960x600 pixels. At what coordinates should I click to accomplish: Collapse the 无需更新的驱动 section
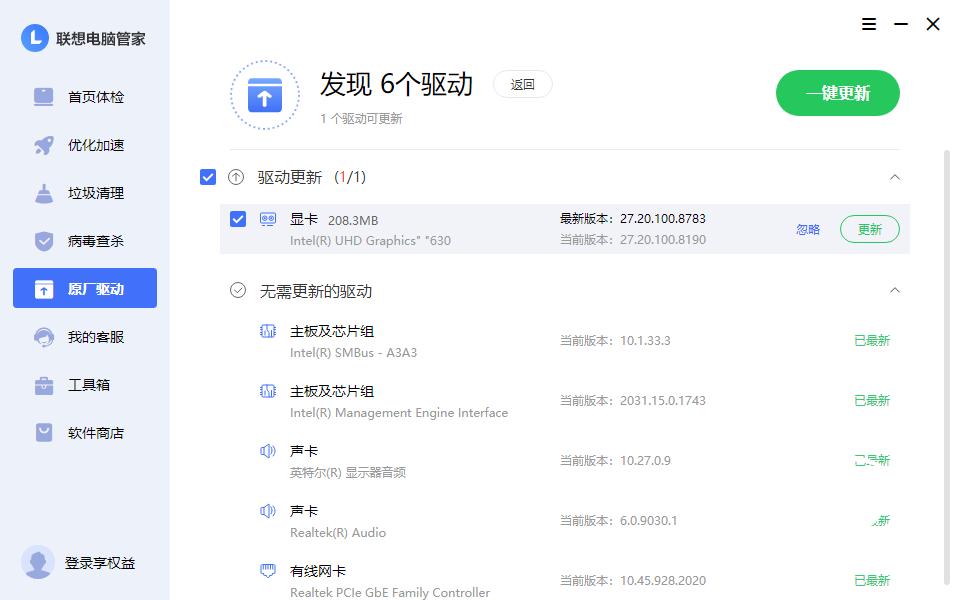(895, 290)
